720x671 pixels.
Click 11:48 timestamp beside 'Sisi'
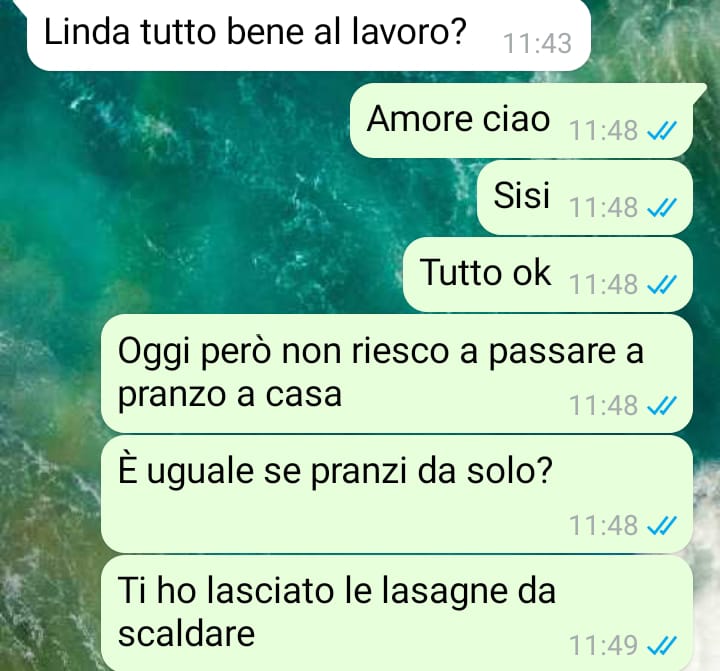click(603, 207)
